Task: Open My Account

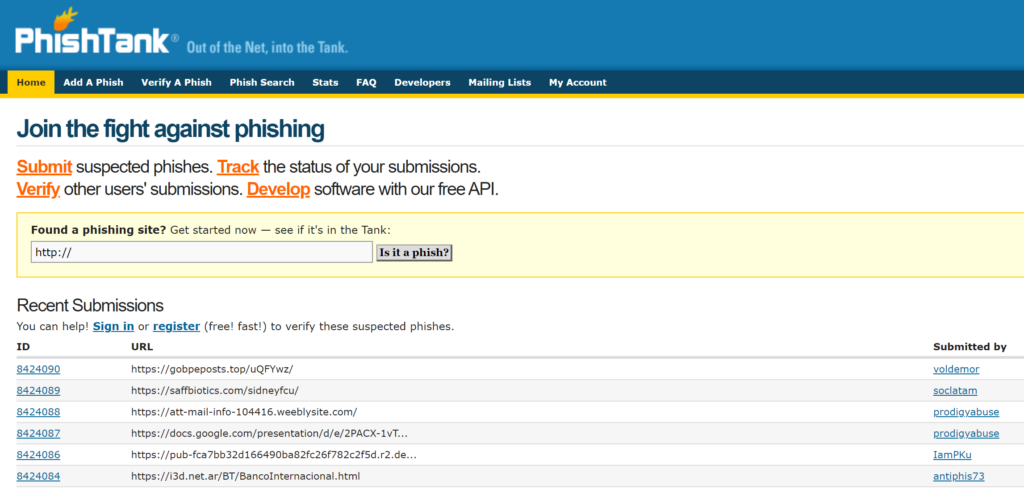Action: [577, 82]
